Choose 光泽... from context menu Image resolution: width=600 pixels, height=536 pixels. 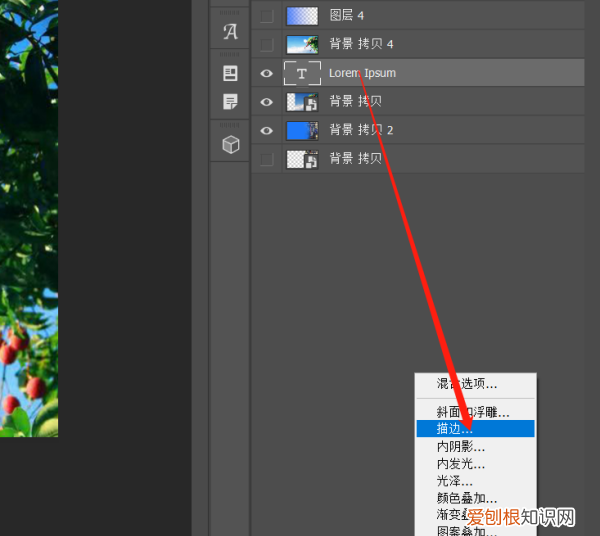(x=475, y=481)
